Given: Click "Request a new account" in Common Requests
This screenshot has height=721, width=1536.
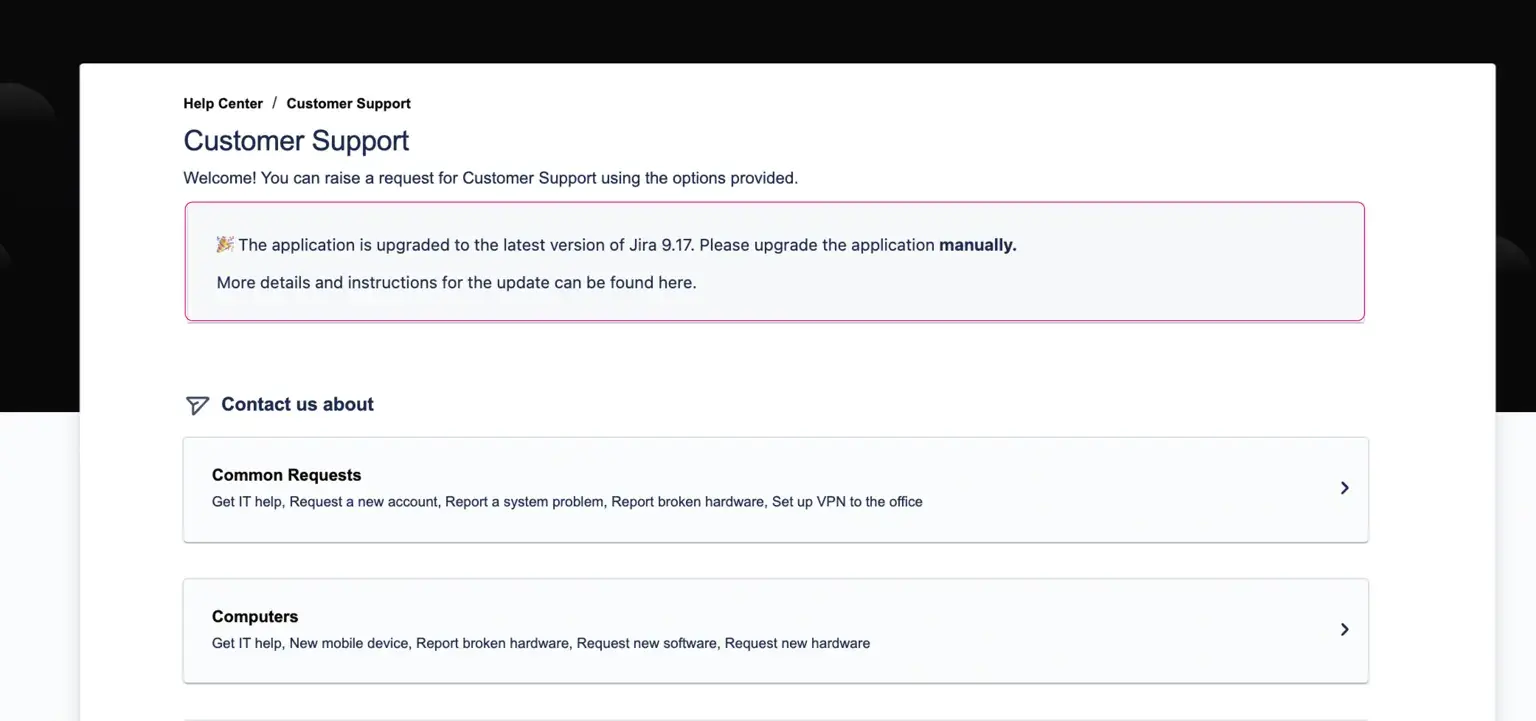Looking at the screenshot, I should 364,502.
